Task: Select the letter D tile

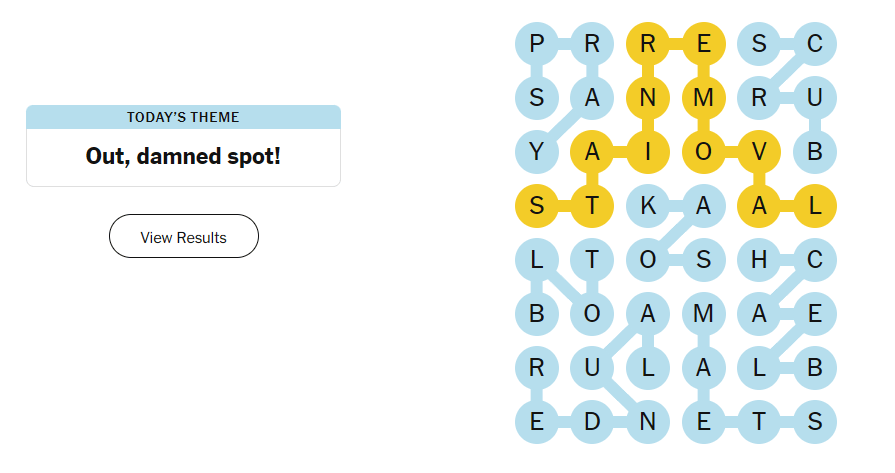Action: pos(592,422)
